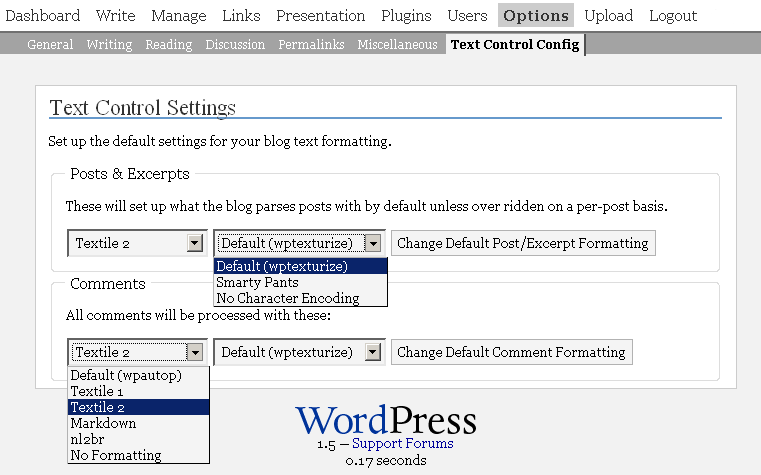Open the Posts text formatting dropdown arrow

(x=195, y=243)
